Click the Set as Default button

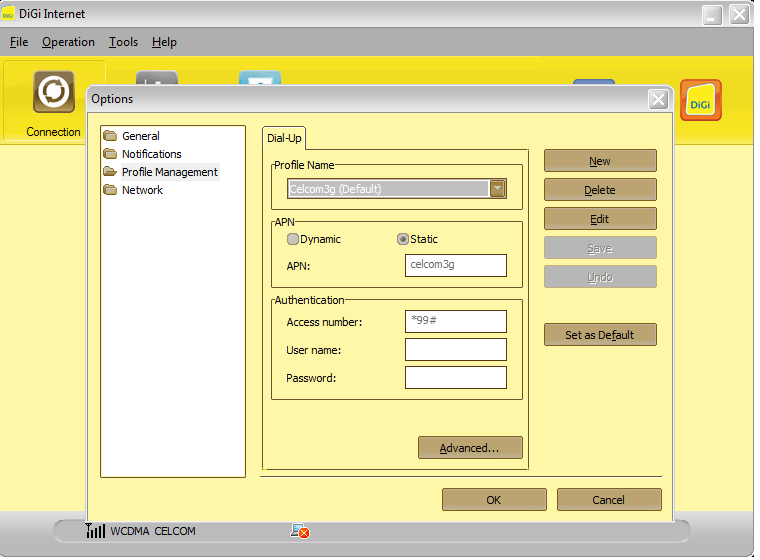[x=600, y=335]
